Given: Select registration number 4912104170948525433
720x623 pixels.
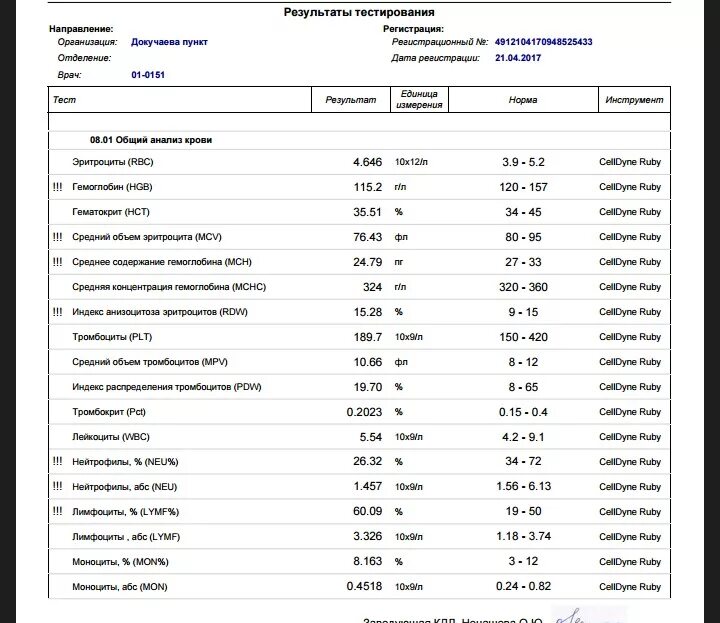Looking at the screenshot, I should [x=543, y=42].
